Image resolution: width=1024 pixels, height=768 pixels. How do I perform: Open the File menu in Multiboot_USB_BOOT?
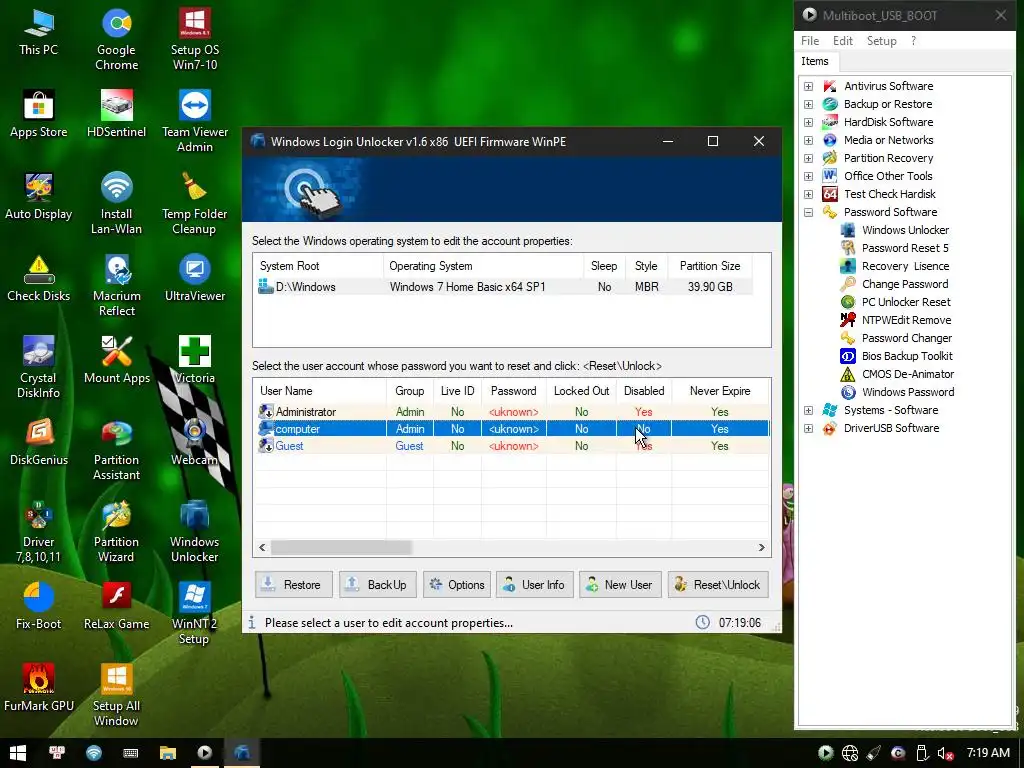click(810, 40)
